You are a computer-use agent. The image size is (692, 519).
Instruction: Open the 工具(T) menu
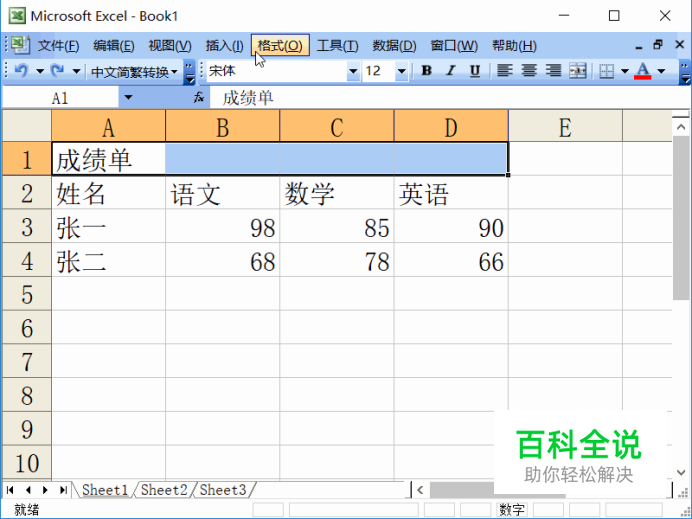[x=338, y=45]
